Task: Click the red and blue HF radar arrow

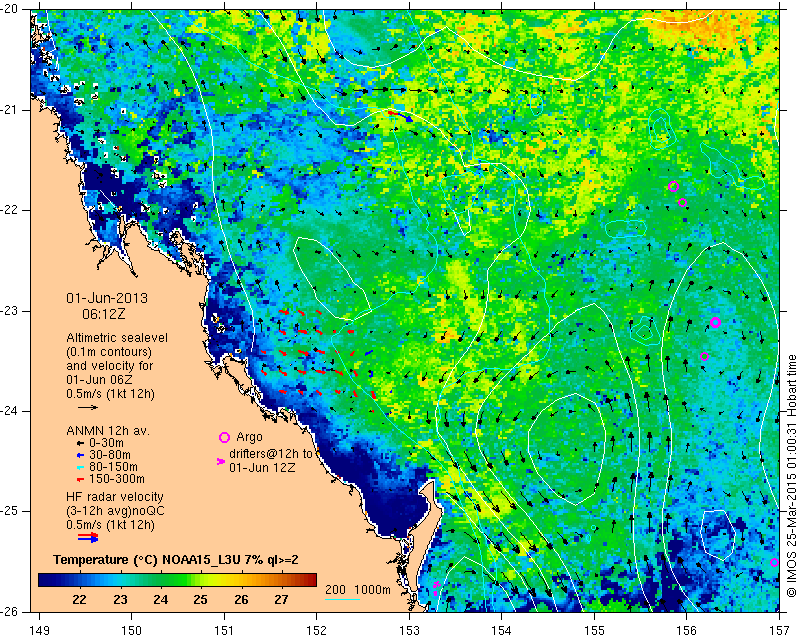Action: pos(88,537)
